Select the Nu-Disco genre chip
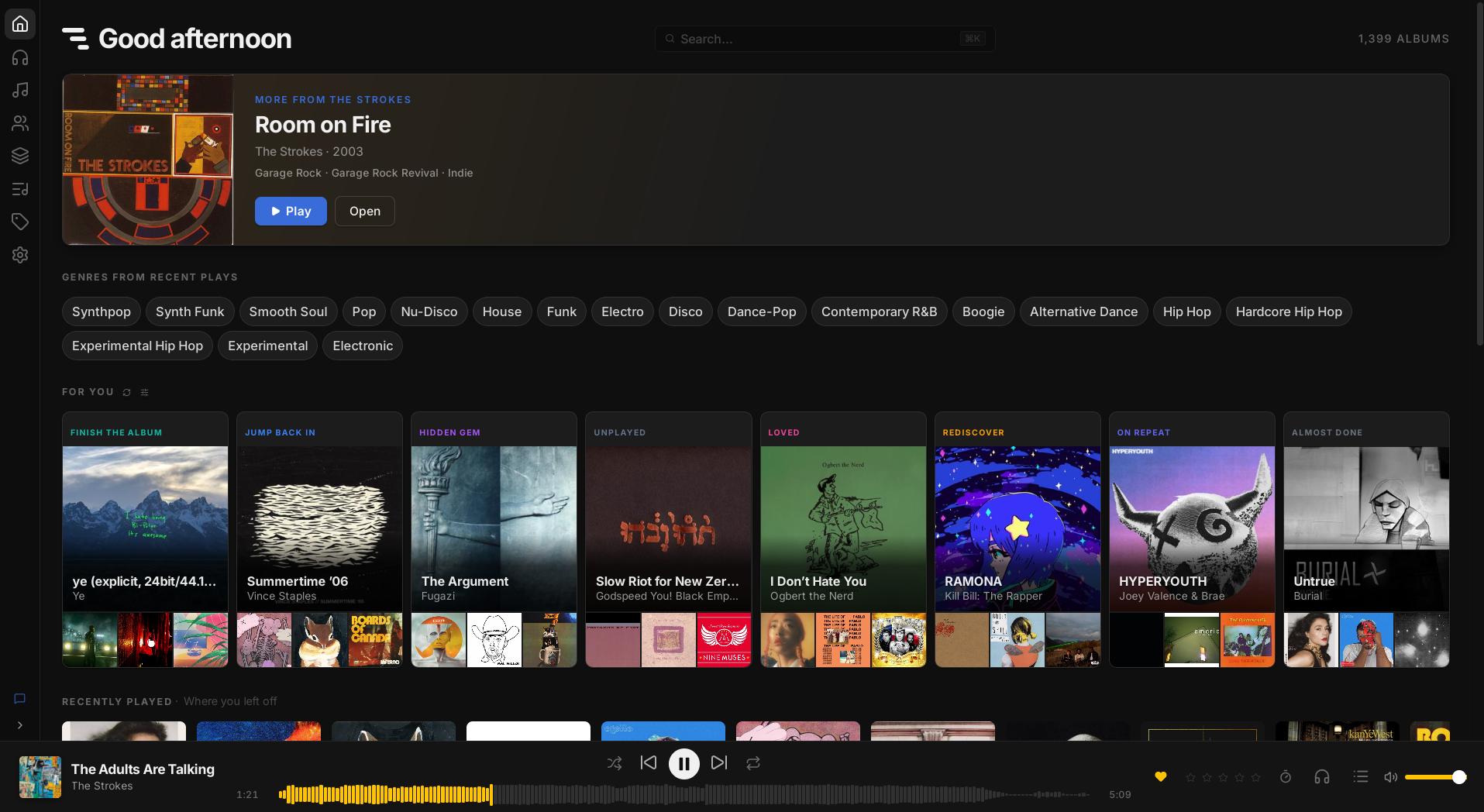 click(x=429, y=311)
